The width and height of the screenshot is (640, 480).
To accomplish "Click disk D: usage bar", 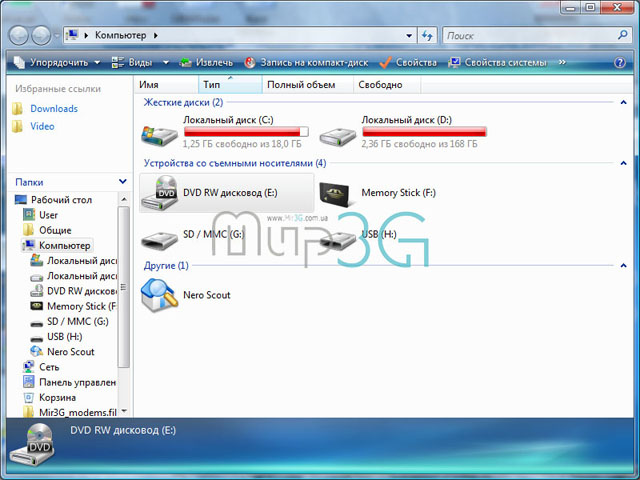I will (424, 131).
